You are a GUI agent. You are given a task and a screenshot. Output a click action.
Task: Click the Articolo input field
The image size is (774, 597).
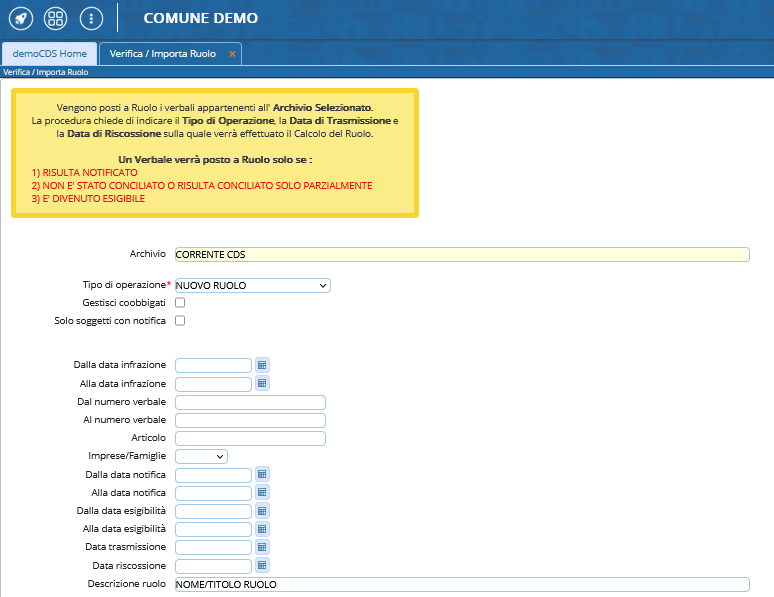[250, 438]
